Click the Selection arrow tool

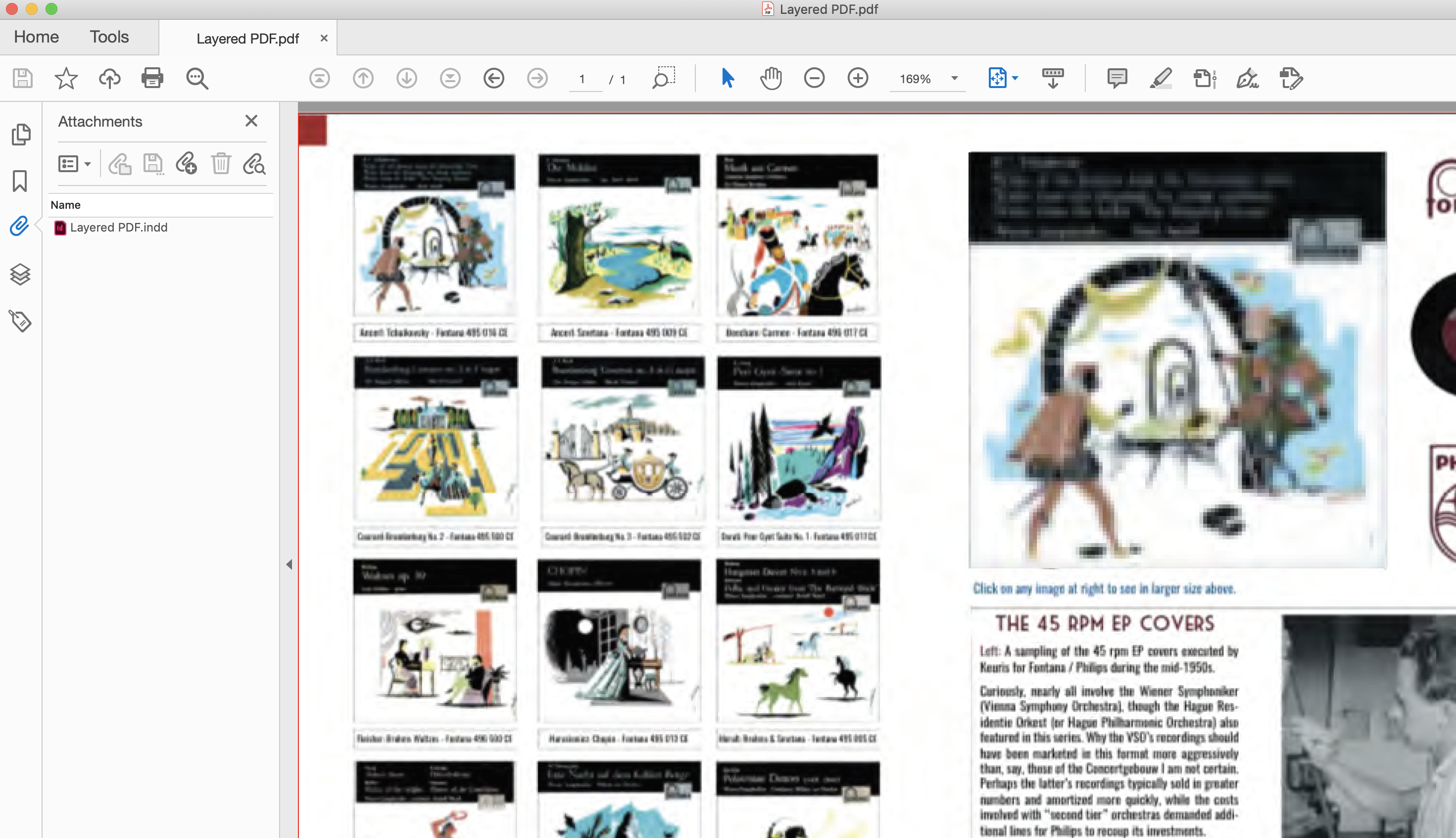click(x=727, y=78)
